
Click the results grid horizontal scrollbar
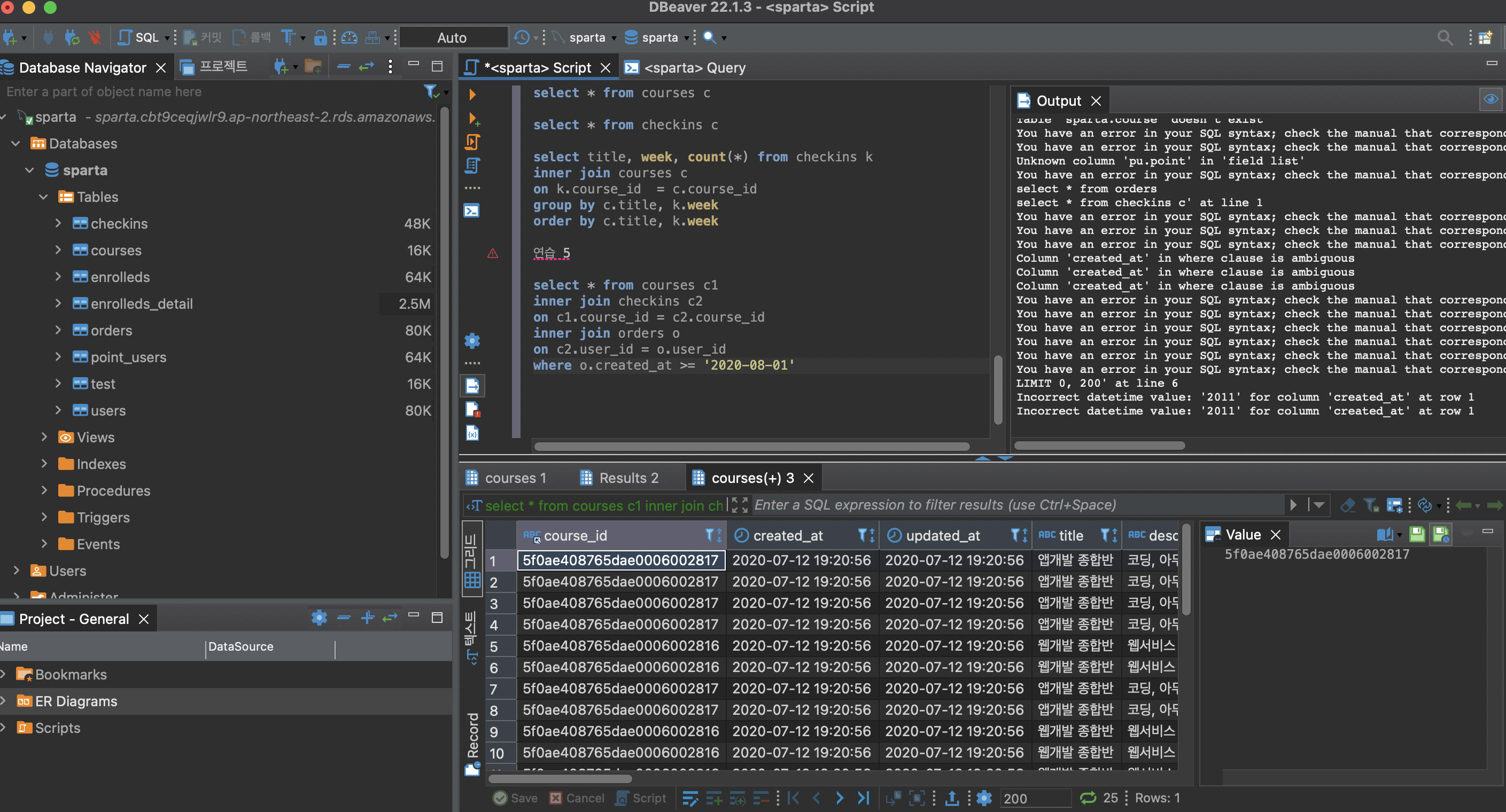[x=560, y=779]
